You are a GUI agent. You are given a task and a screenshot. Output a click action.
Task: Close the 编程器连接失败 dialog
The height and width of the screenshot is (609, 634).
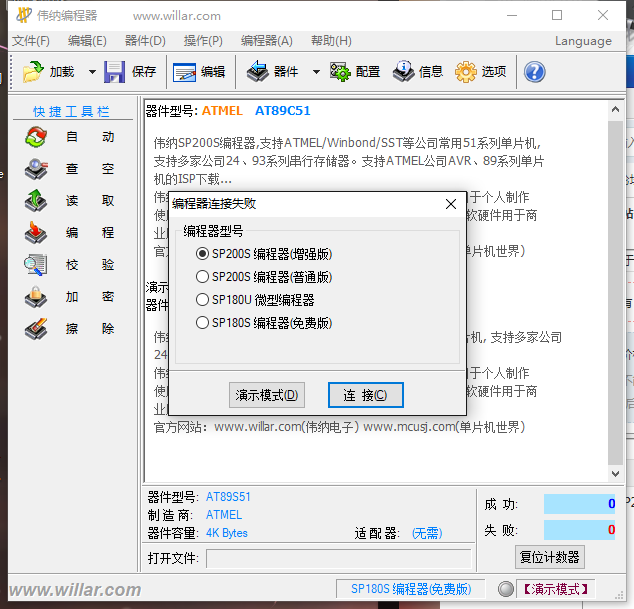[x=451, y=204]
